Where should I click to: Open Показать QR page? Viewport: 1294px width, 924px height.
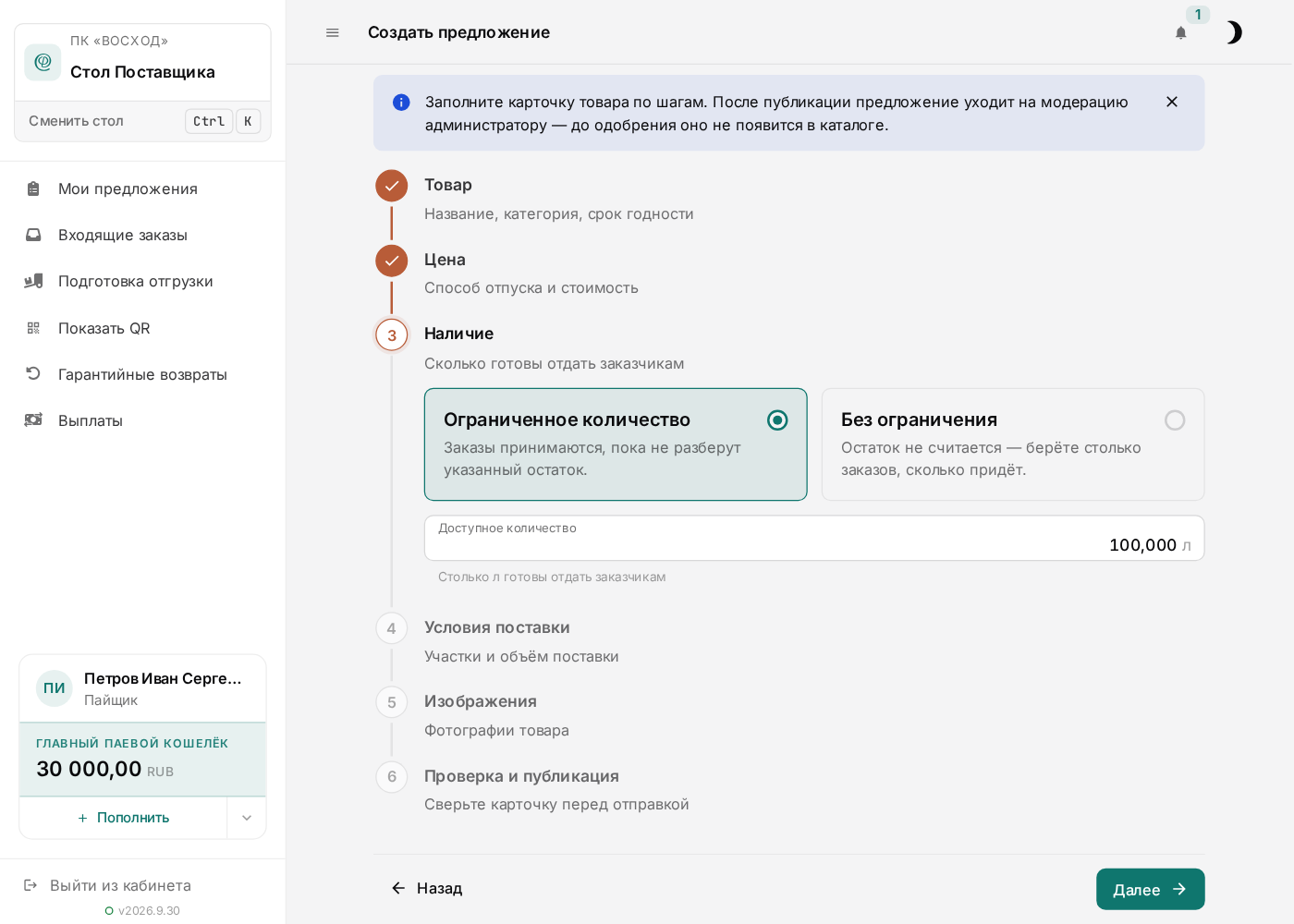[142, 328]
